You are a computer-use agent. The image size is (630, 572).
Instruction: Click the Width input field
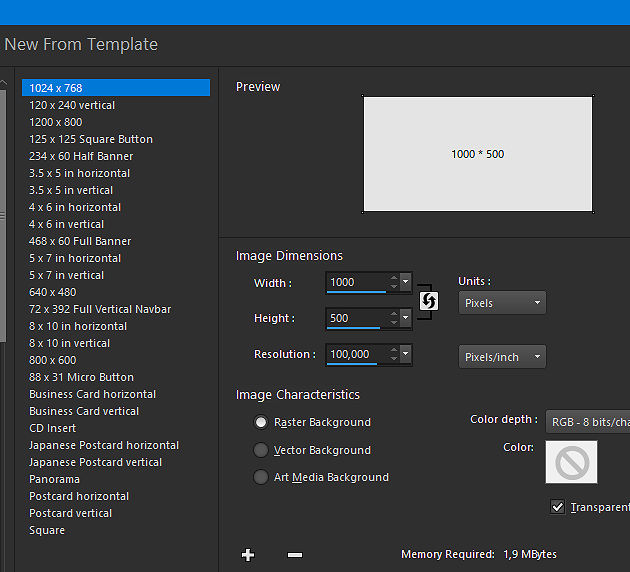point(355,283)
